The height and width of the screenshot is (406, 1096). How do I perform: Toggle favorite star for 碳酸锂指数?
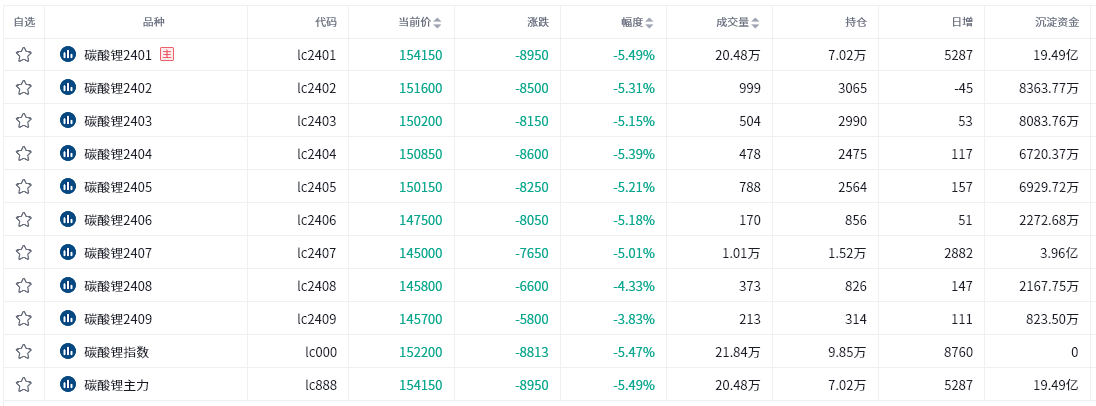click(x=24, y=351)
